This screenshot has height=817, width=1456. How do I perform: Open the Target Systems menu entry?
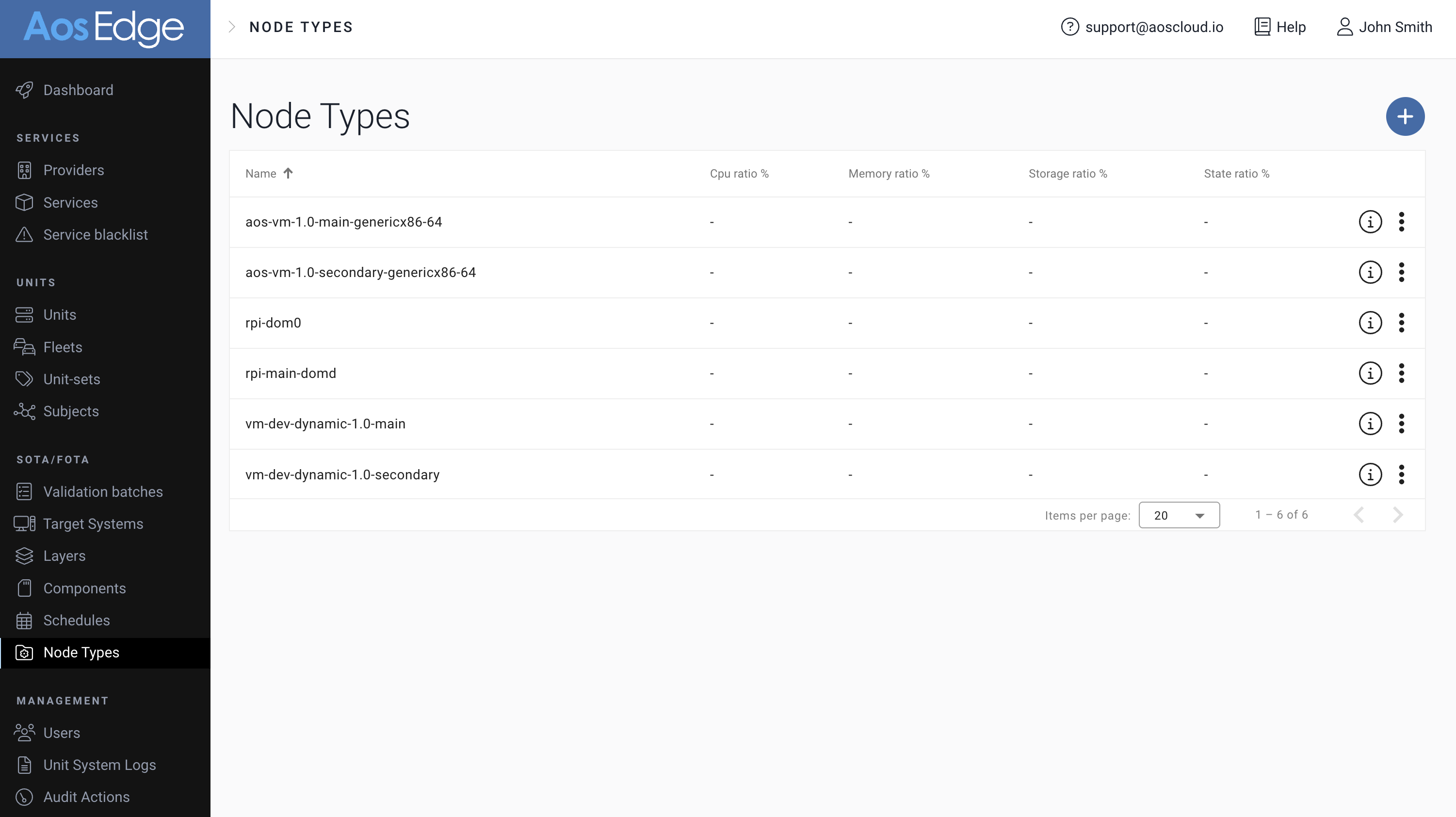pos(93,523)
